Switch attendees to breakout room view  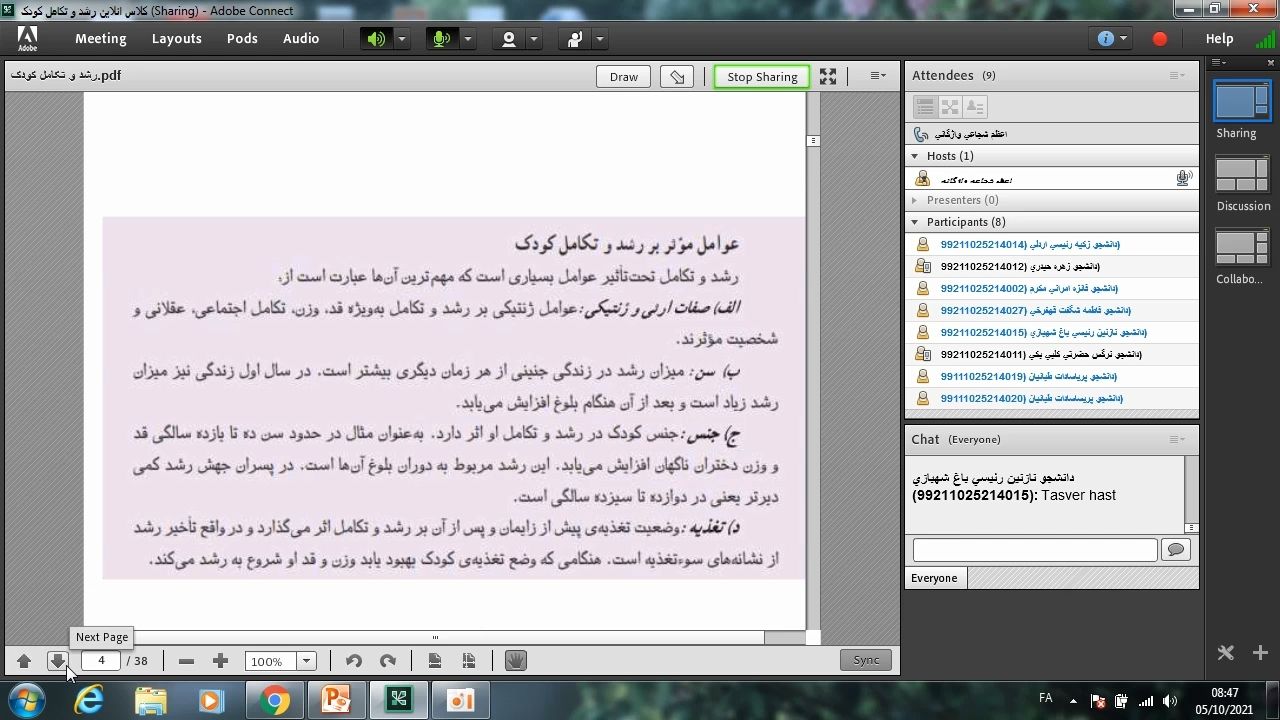point(950,107)
